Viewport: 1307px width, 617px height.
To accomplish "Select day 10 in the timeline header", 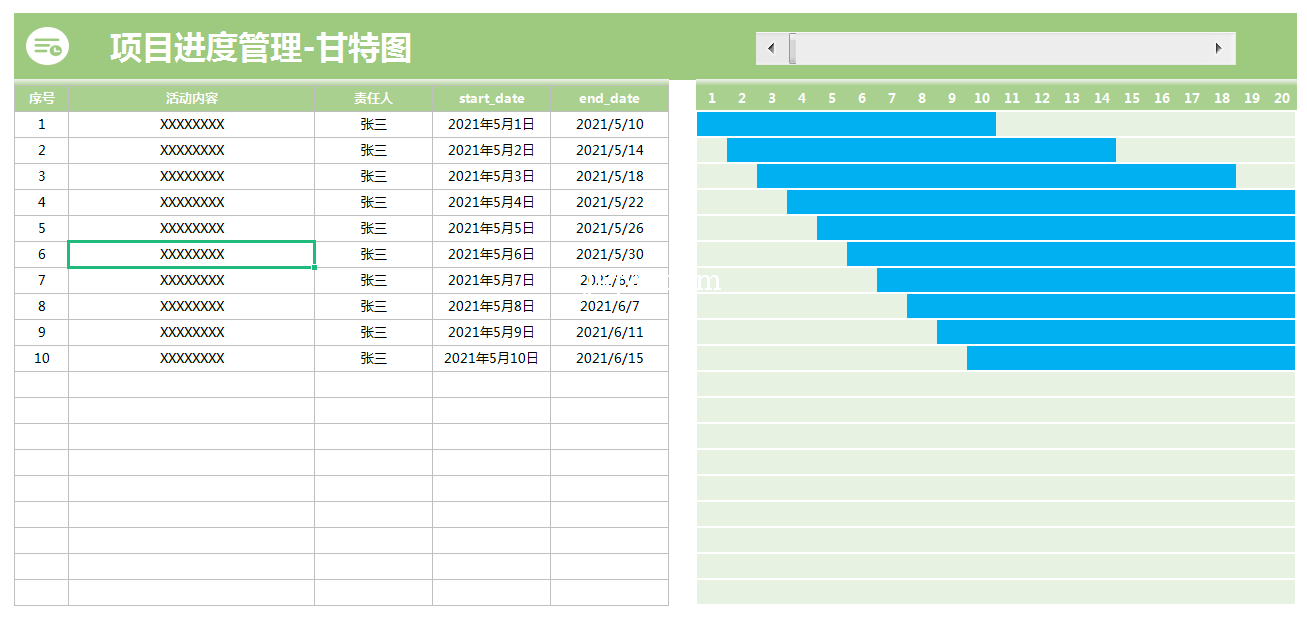I will click(982, 98).
